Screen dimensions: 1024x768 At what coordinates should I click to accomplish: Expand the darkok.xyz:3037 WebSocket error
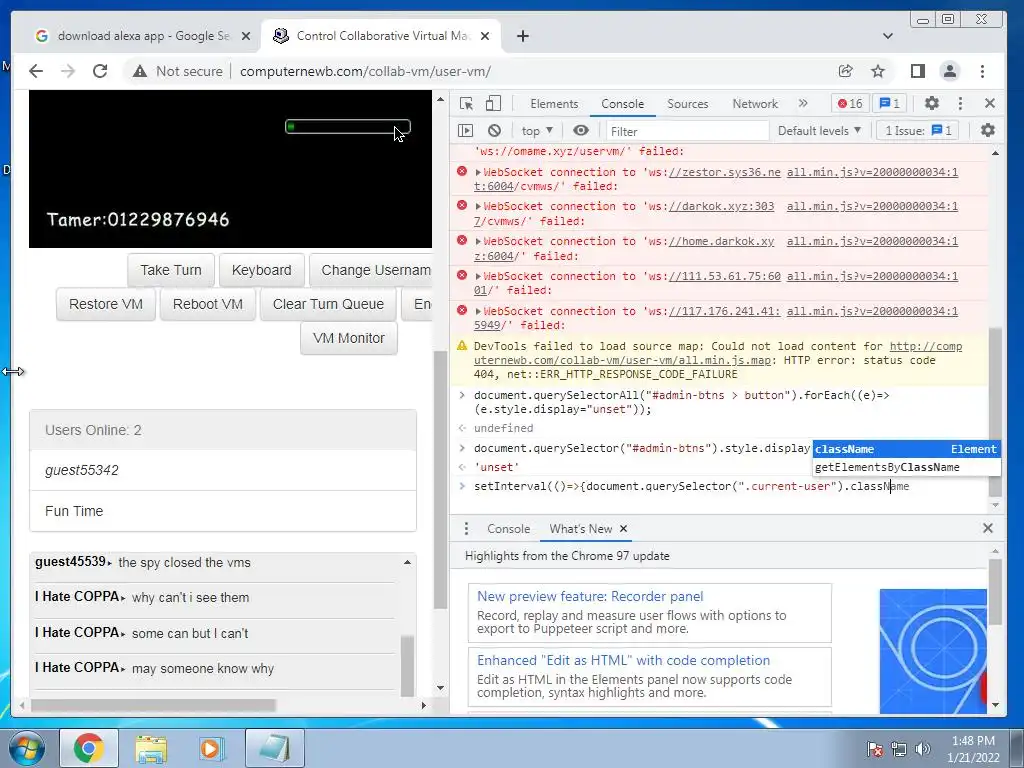478,206
